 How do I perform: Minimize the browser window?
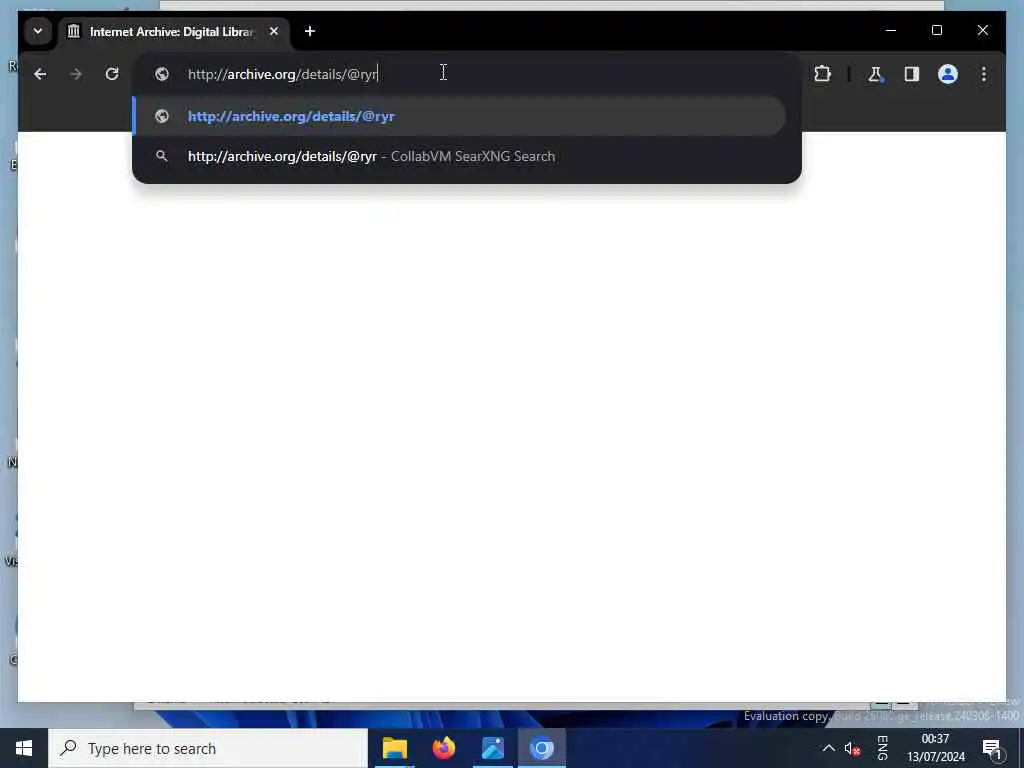(891, 30)
